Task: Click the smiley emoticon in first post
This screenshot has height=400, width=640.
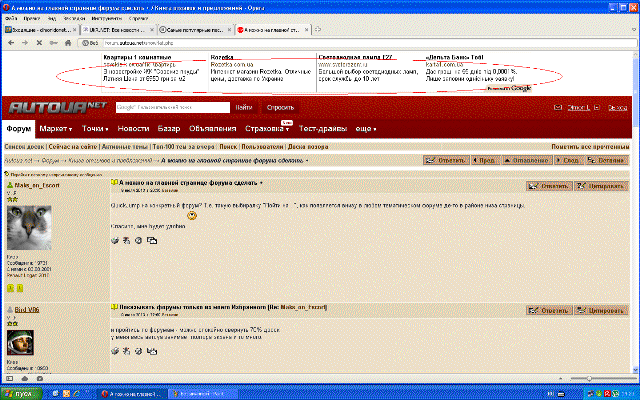Action: click(192, 215)
